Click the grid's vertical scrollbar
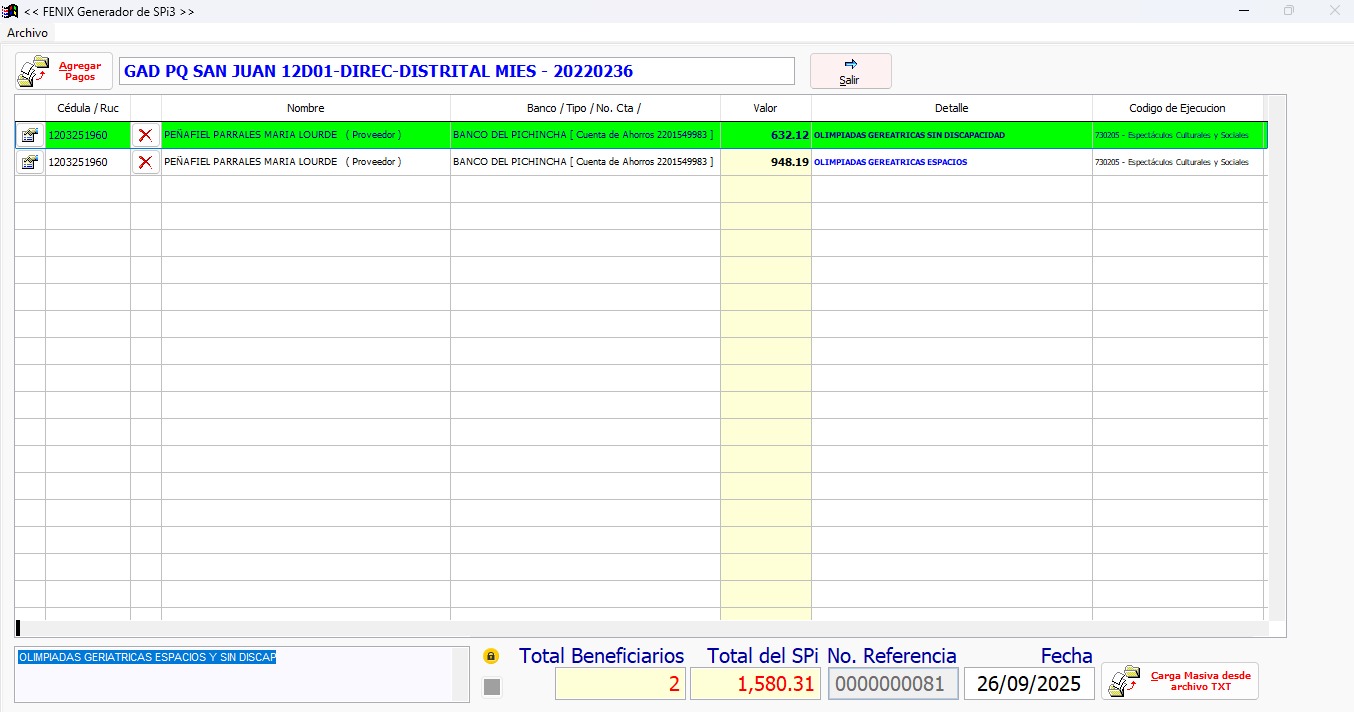 pos(1276,360)
